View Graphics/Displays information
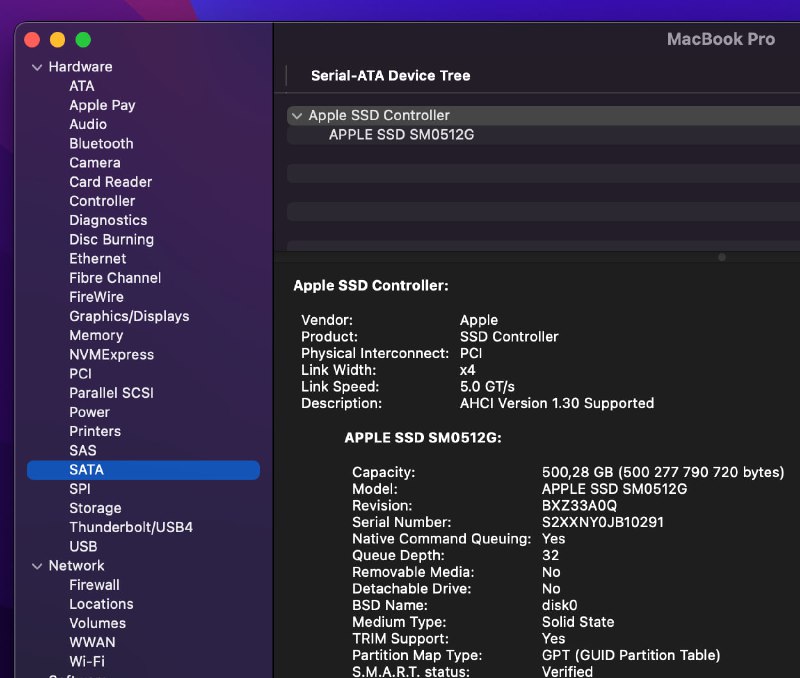 (131, 316)
